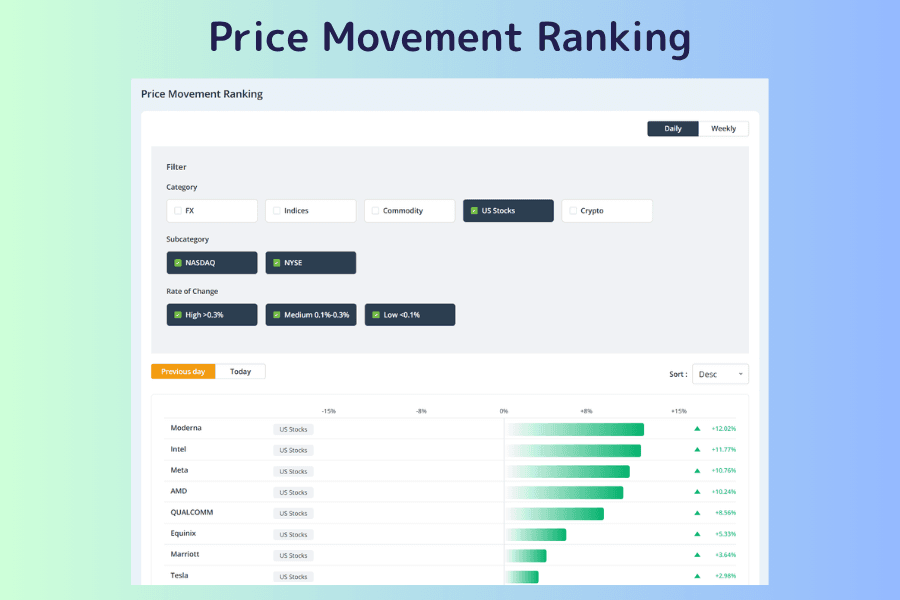Screen dimensions: 900x600
Task: Click the US Stocks tag beside AMD
Action: (293, 493)
